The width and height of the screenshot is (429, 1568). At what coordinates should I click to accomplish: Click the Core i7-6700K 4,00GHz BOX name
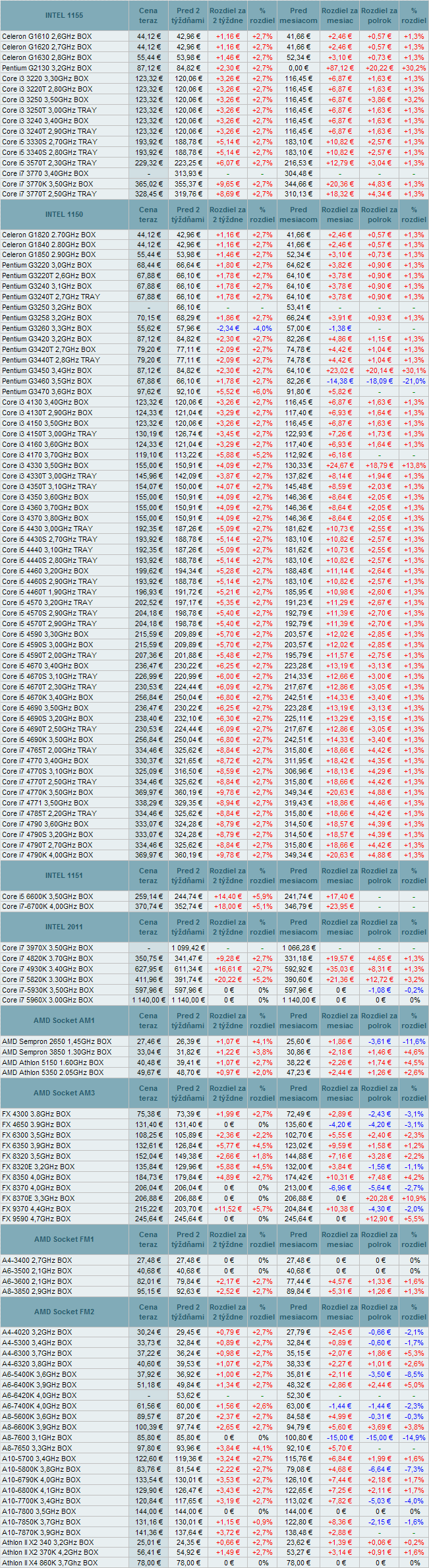tap(47, 906)
